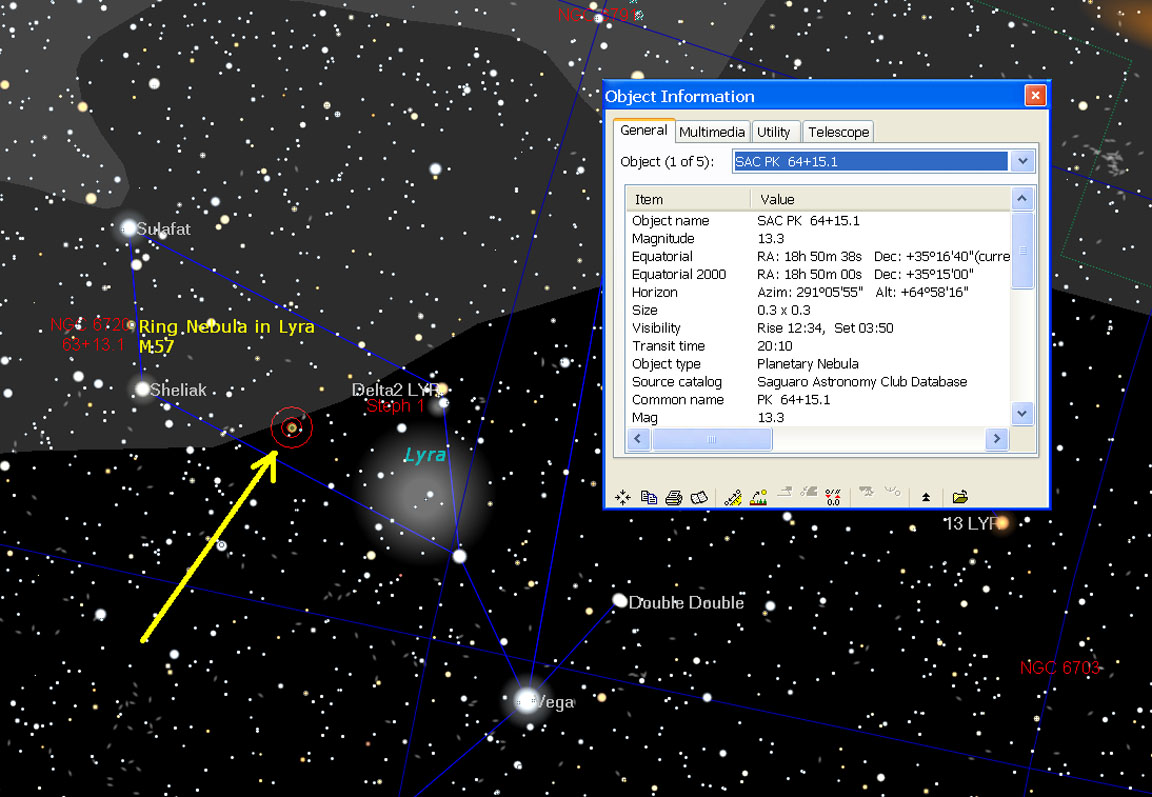The height and width of the screenshot is (797, 1152).
Task: Print the object information report
Action: click(673, 497)
